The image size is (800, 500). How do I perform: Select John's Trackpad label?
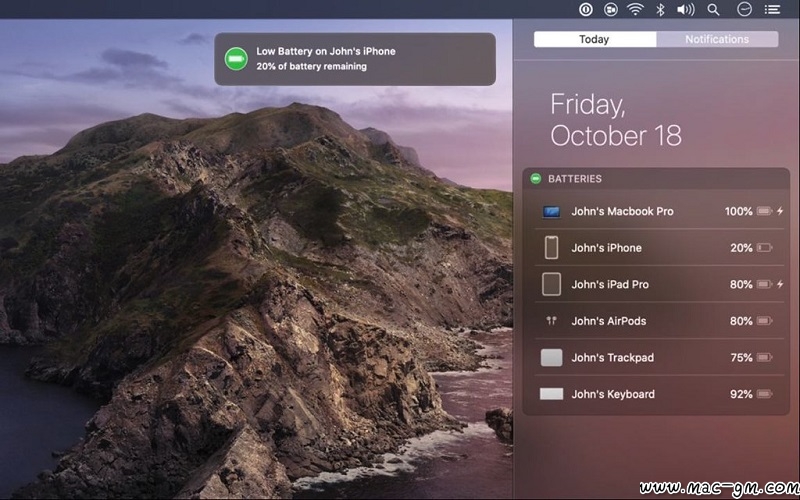pos(613,358)
